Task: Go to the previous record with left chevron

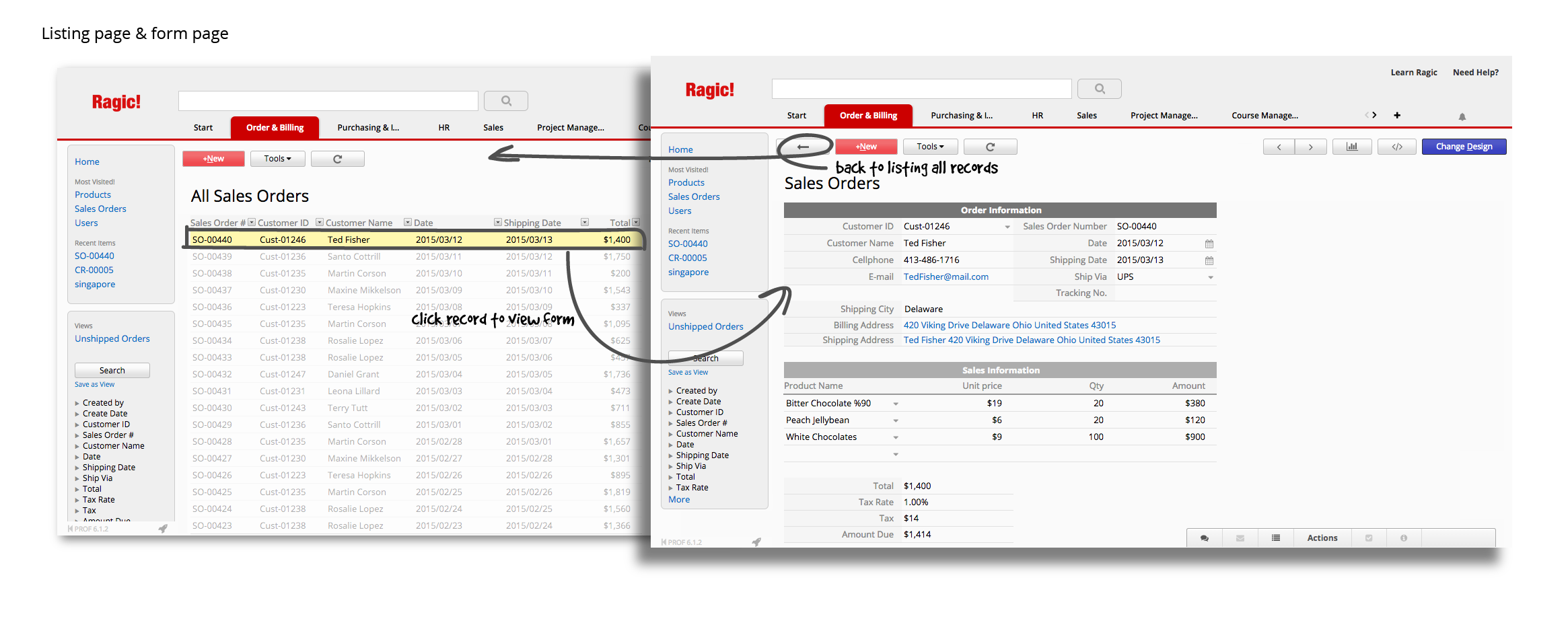Action: pos(1279,147)
